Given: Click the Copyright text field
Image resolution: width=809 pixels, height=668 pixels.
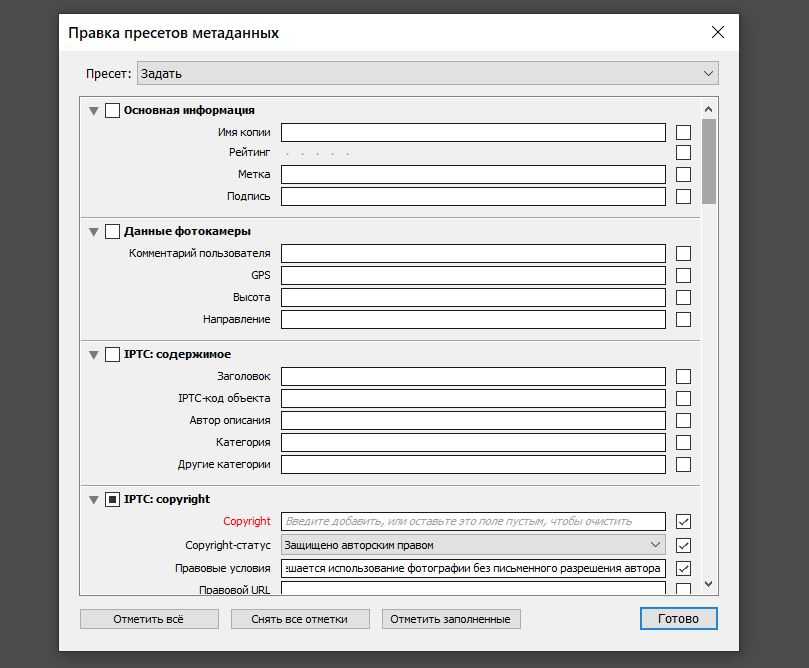Looking at the screenshot, I should [x=473, y=522].
